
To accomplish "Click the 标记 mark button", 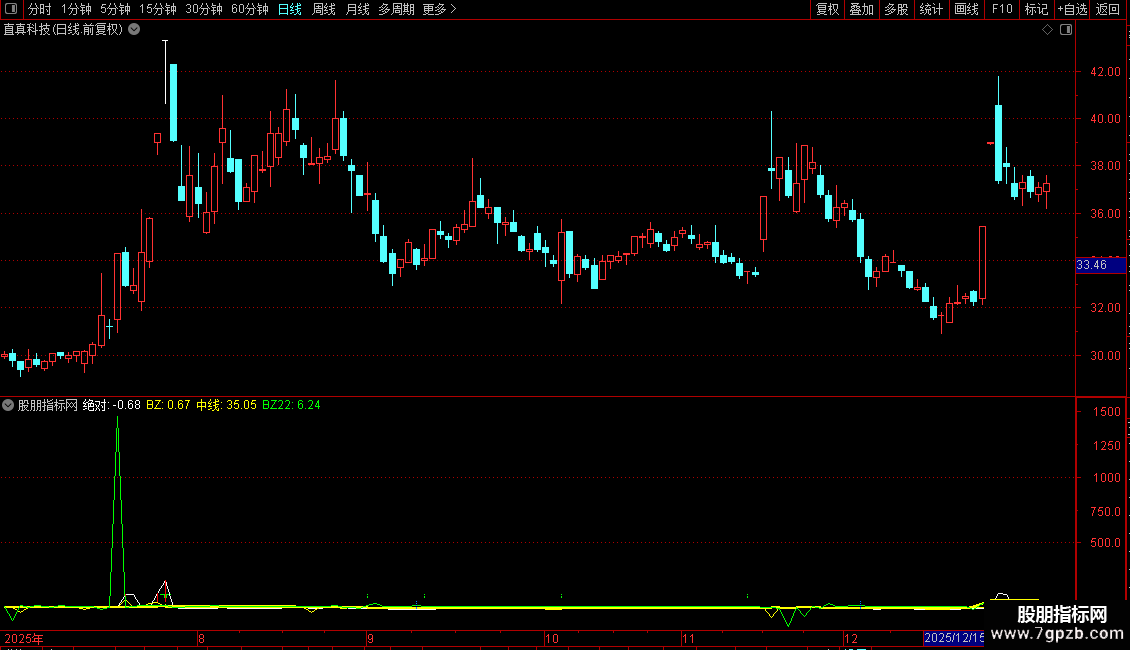I will coord(1036,9).
